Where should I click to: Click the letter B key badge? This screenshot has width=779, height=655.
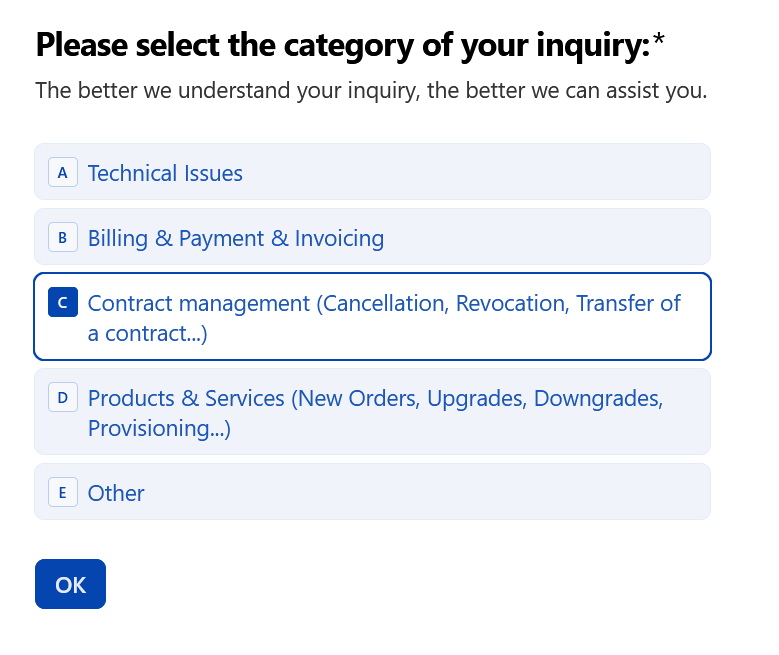62,238
